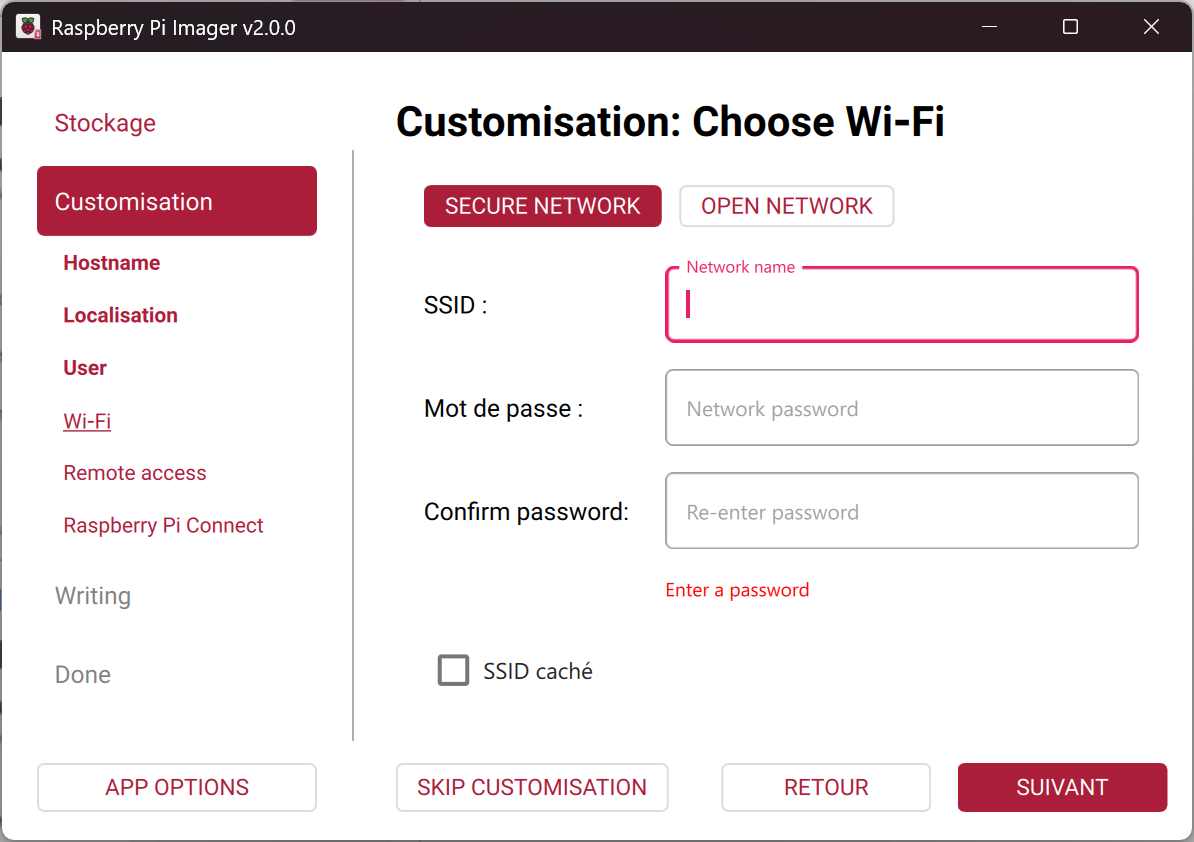1194x842 pixels.
Task: Go to the Hostname sub-step
Action: pos(112,263)
